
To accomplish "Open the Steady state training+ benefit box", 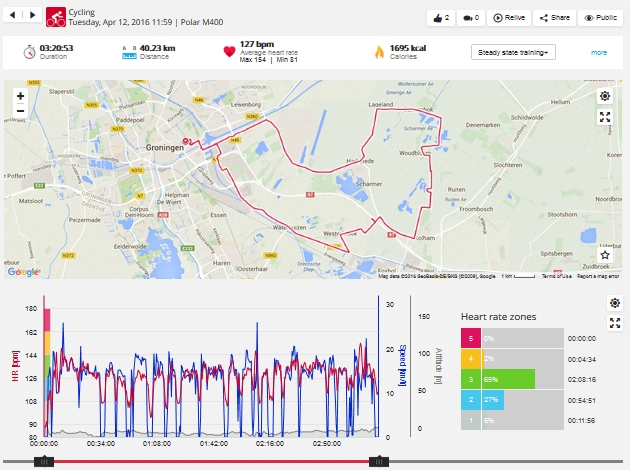I will pyautogui.click(x=511, y=52).
